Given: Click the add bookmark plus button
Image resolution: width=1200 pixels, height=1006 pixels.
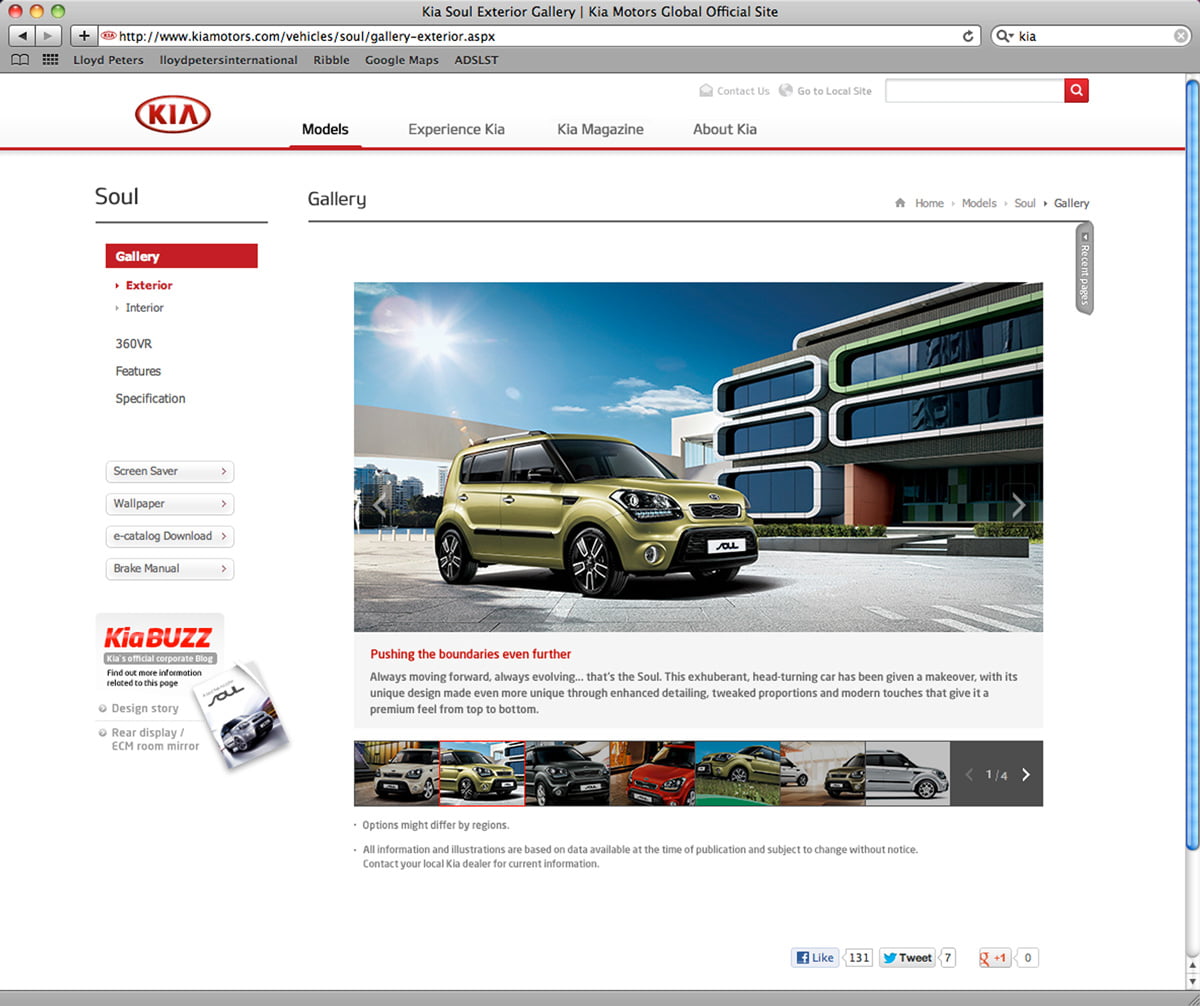Looking at the screenshot, I should click(84, 36).
